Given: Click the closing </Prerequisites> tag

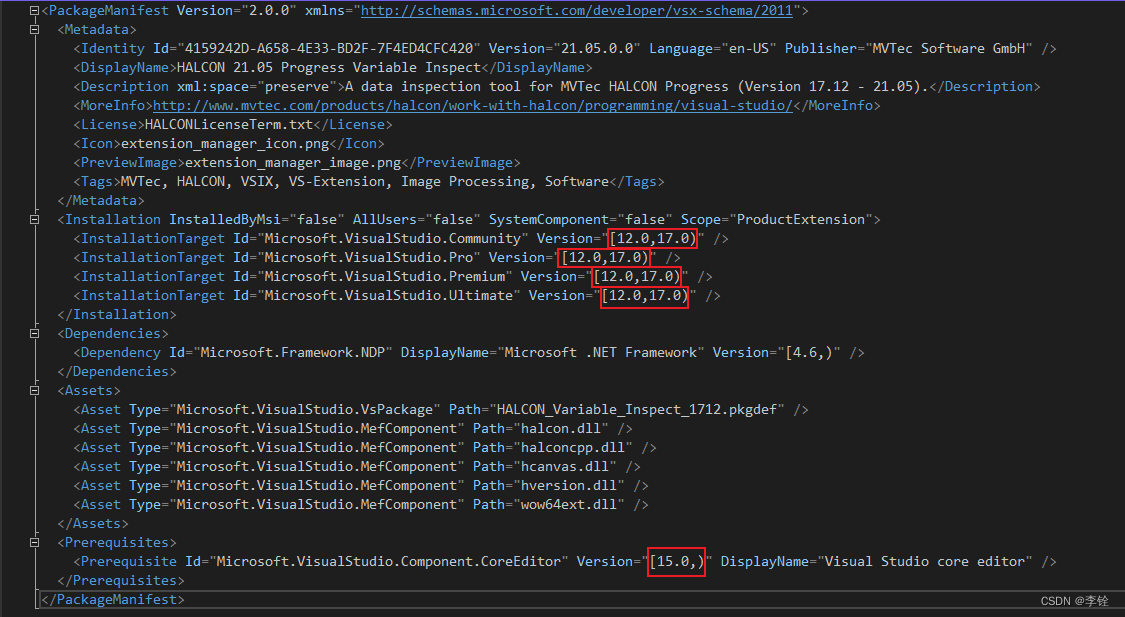Looking at the screenshot, I should coord(121,580).
